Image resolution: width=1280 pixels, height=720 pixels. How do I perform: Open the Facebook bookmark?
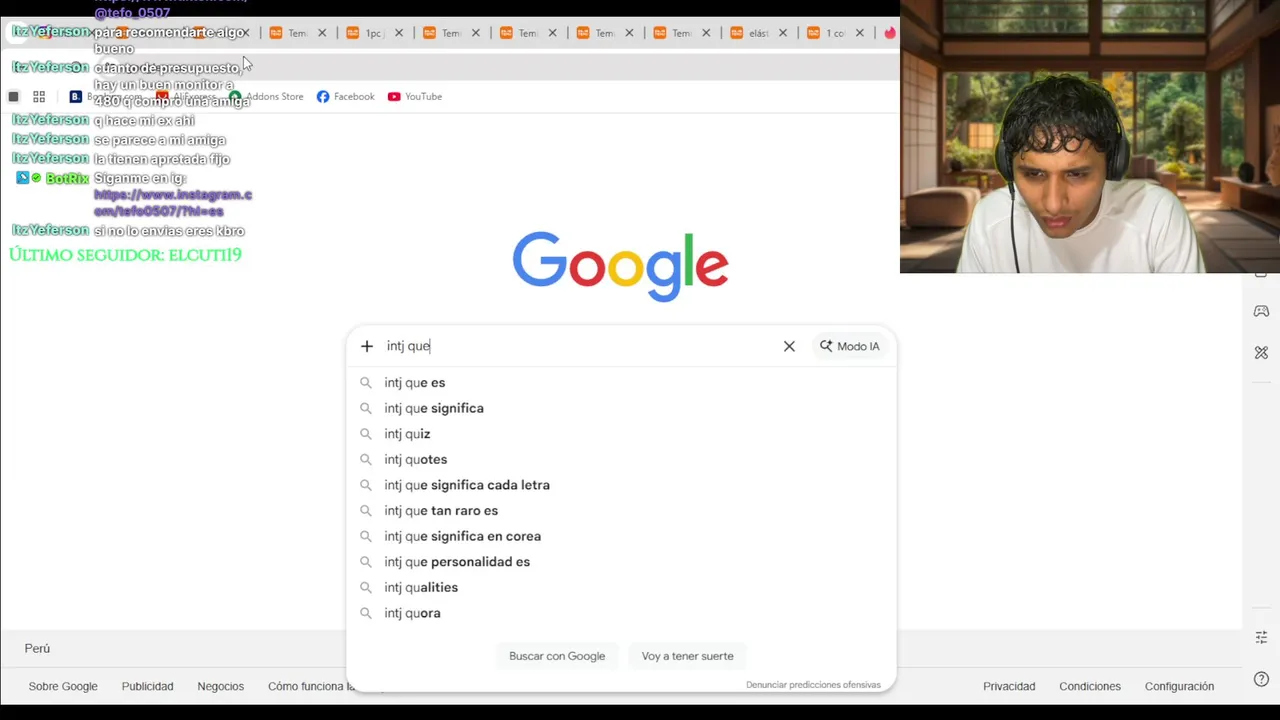[x=345, y=96]
